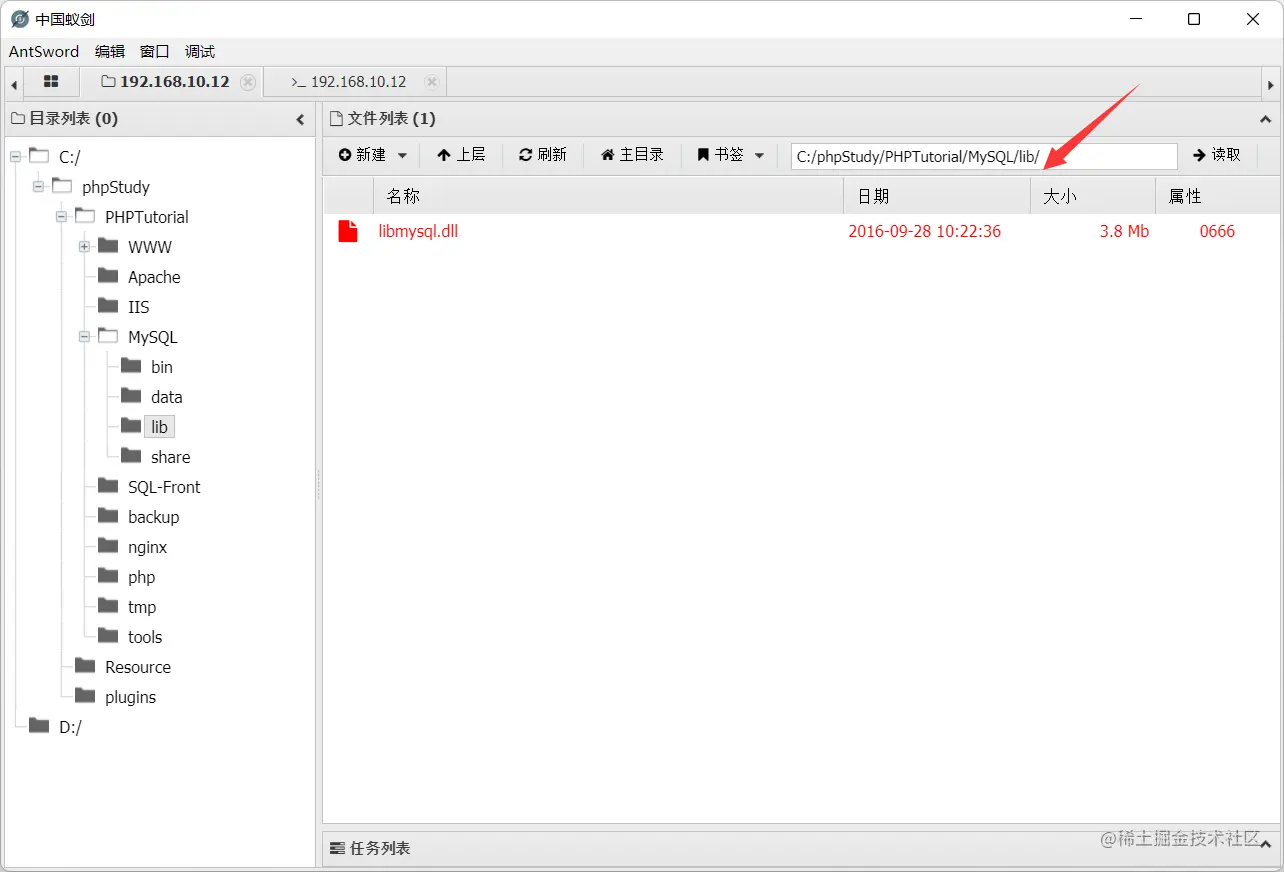This screenshot has width=1284, height=872.
Task: Collapse the phpStudy tree node
Action: point(39,186)
